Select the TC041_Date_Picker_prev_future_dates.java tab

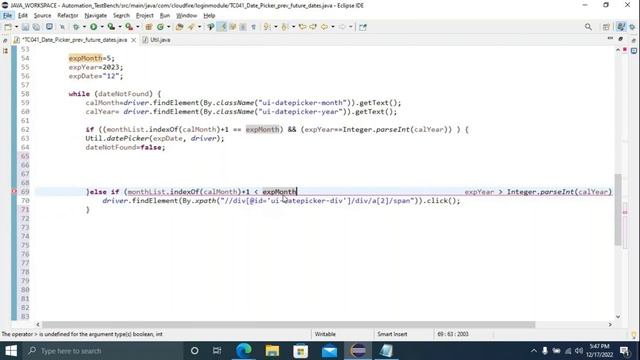pos(74,40)
